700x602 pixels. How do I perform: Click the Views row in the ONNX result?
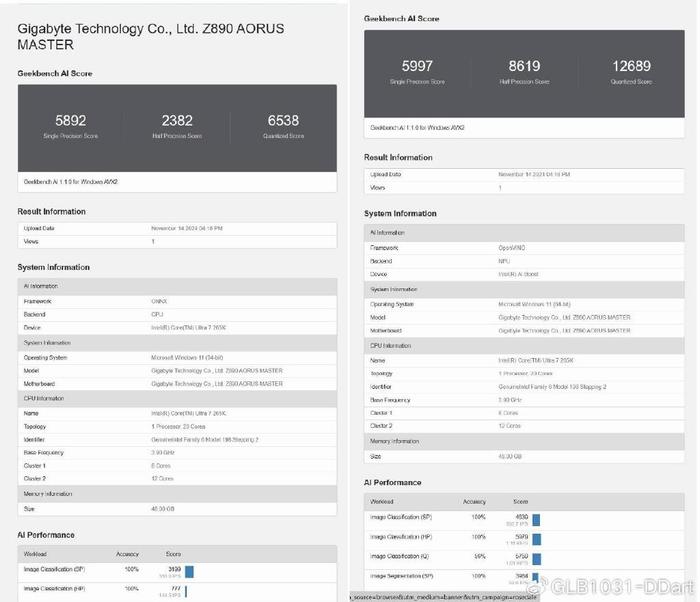177,242
